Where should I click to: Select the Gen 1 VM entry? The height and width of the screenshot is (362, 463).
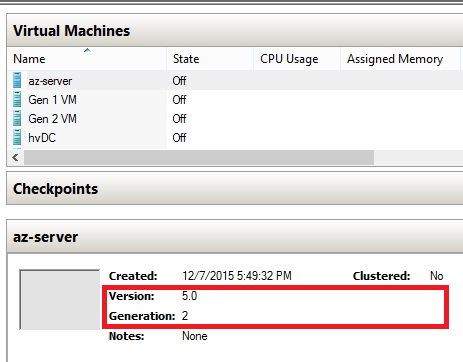pos(52,100)
